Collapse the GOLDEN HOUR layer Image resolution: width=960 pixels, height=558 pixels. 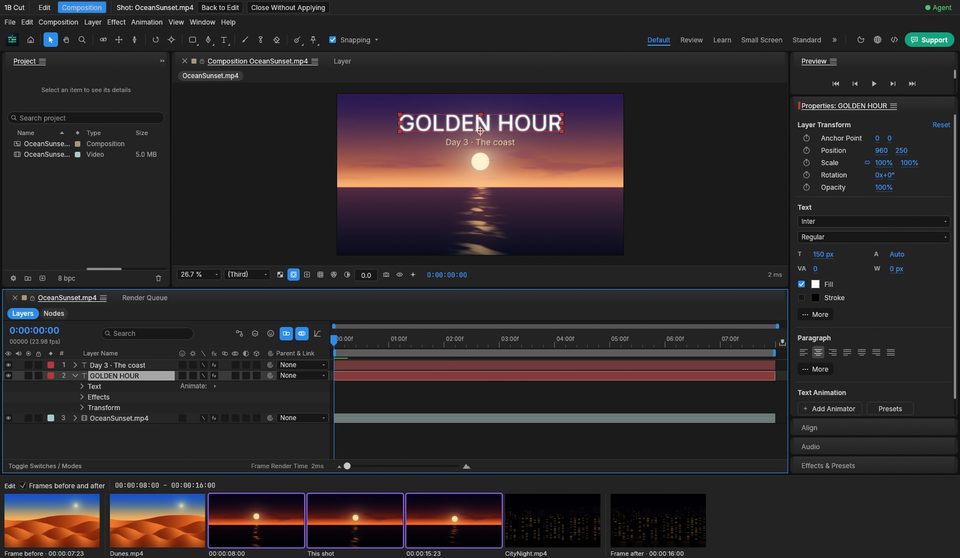(75, 375)
